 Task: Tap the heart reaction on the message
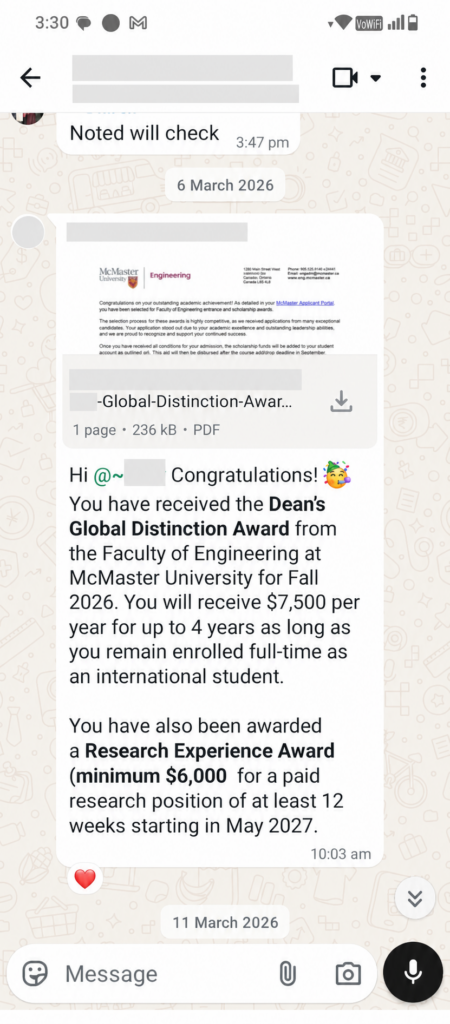pyautogui.click(x=85, y=879)
